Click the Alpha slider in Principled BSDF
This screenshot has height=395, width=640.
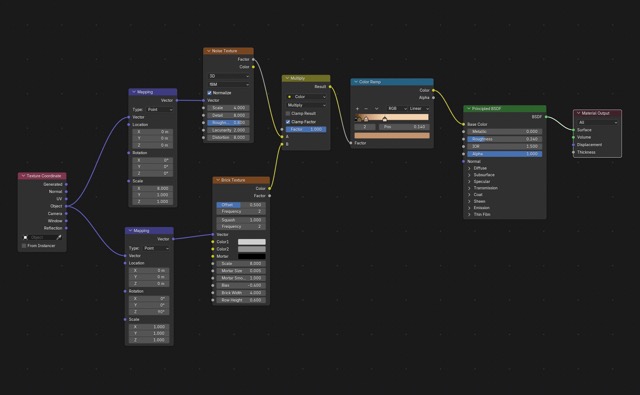(504, 154)
